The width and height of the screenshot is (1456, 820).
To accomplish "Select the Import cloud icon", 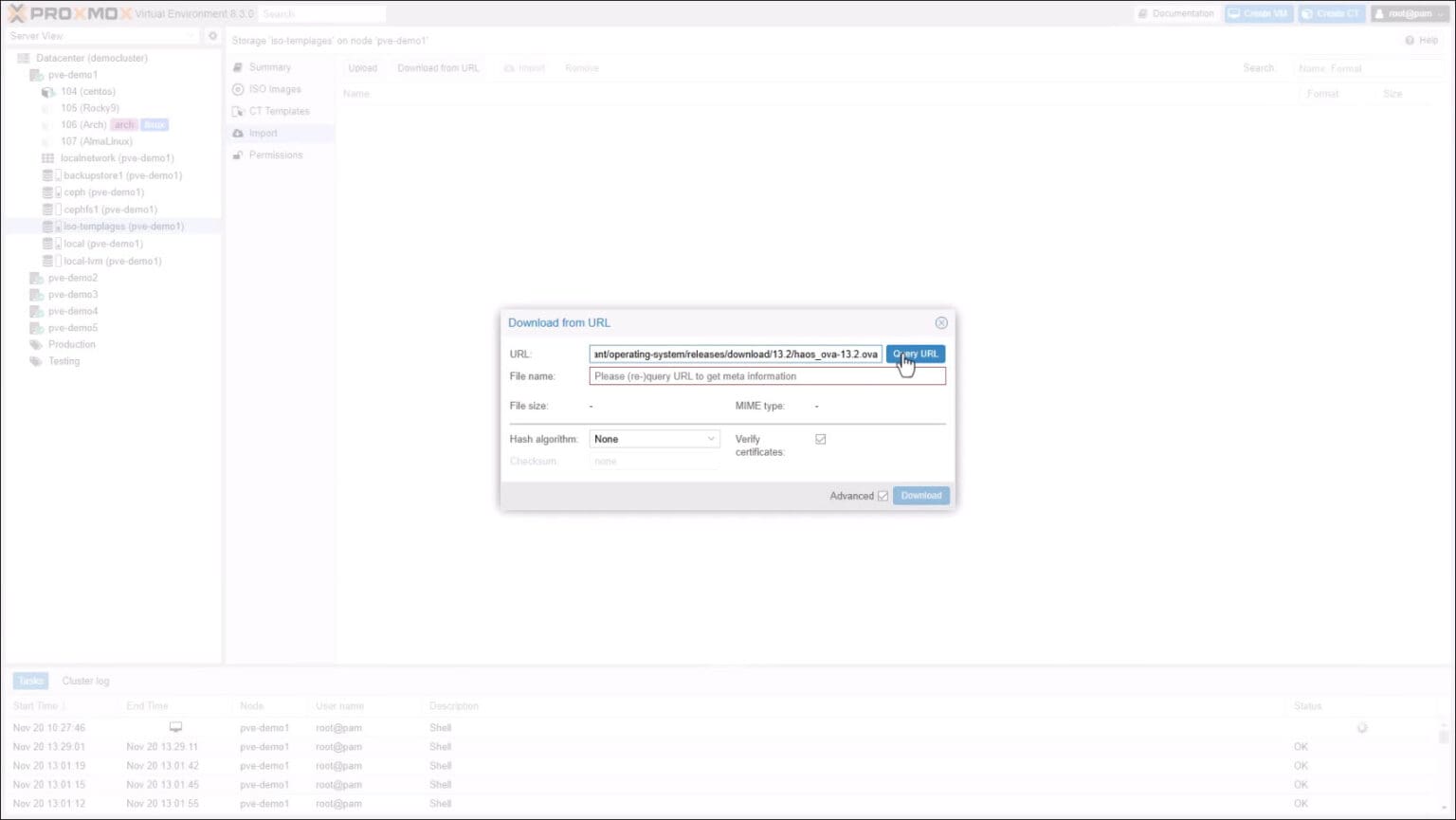I will 239,133.
